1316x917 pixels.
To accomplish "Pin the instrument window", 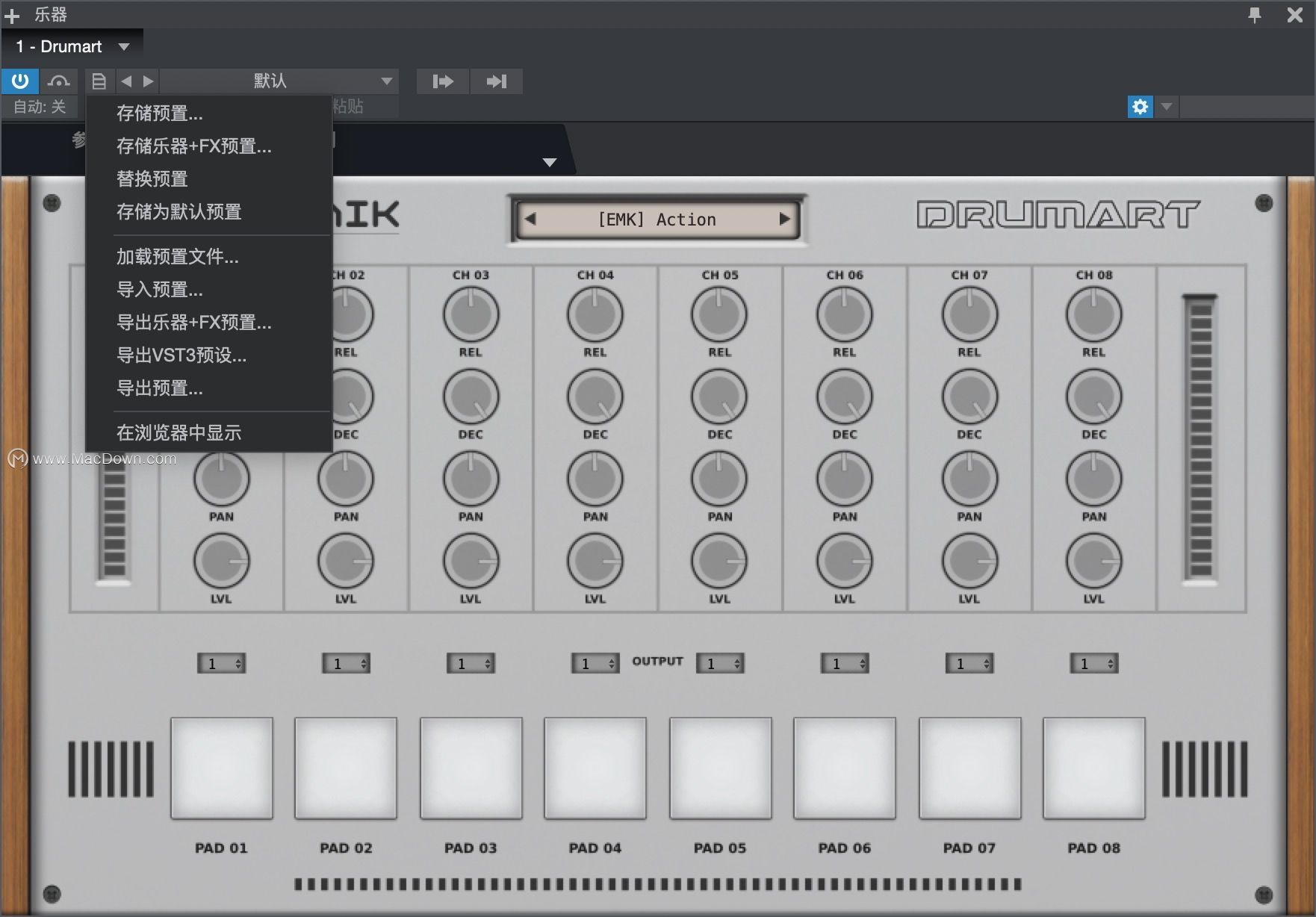I will tap(1255, 15).
